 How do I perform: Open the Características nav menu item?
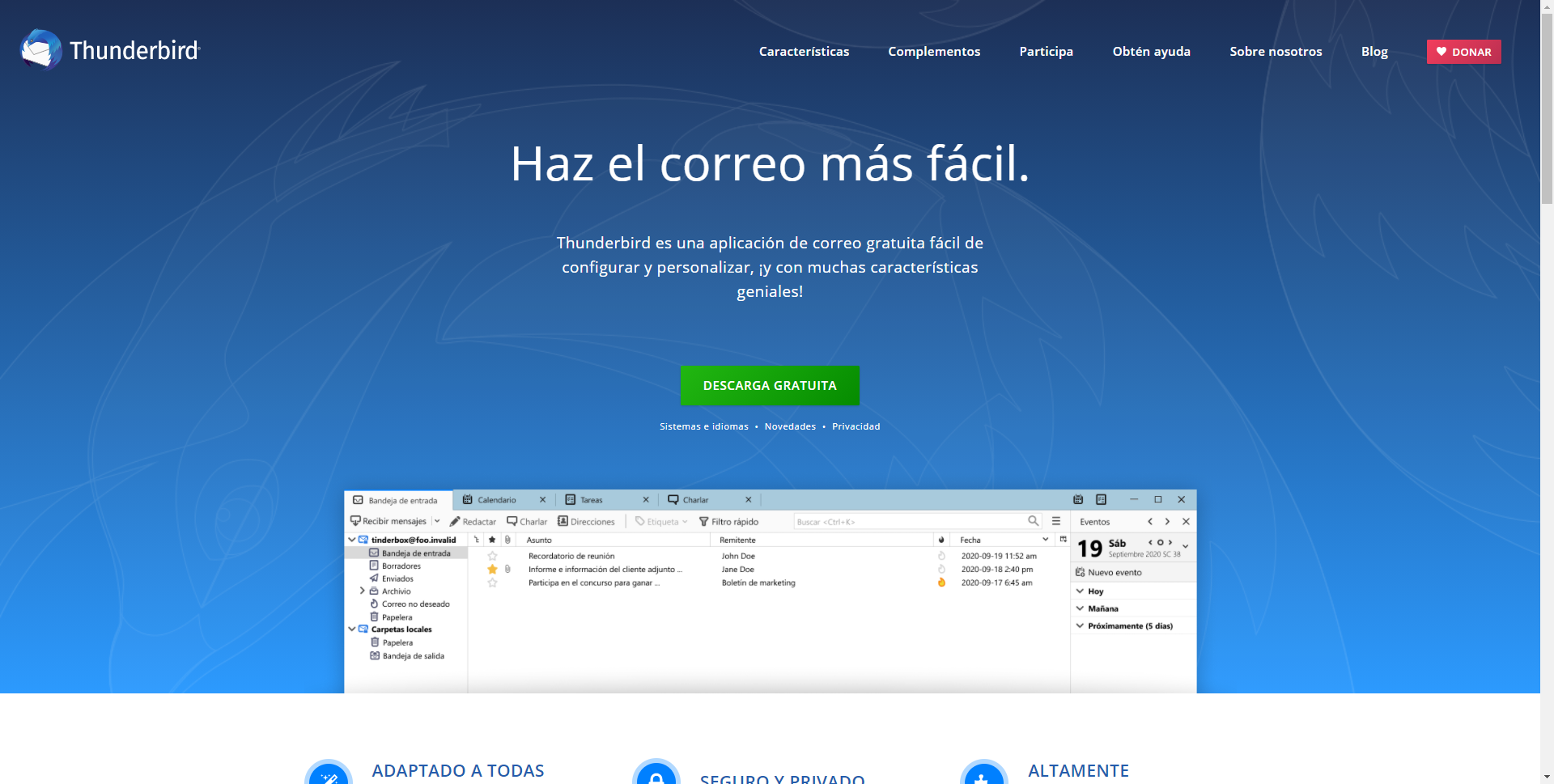pos(804,51)
